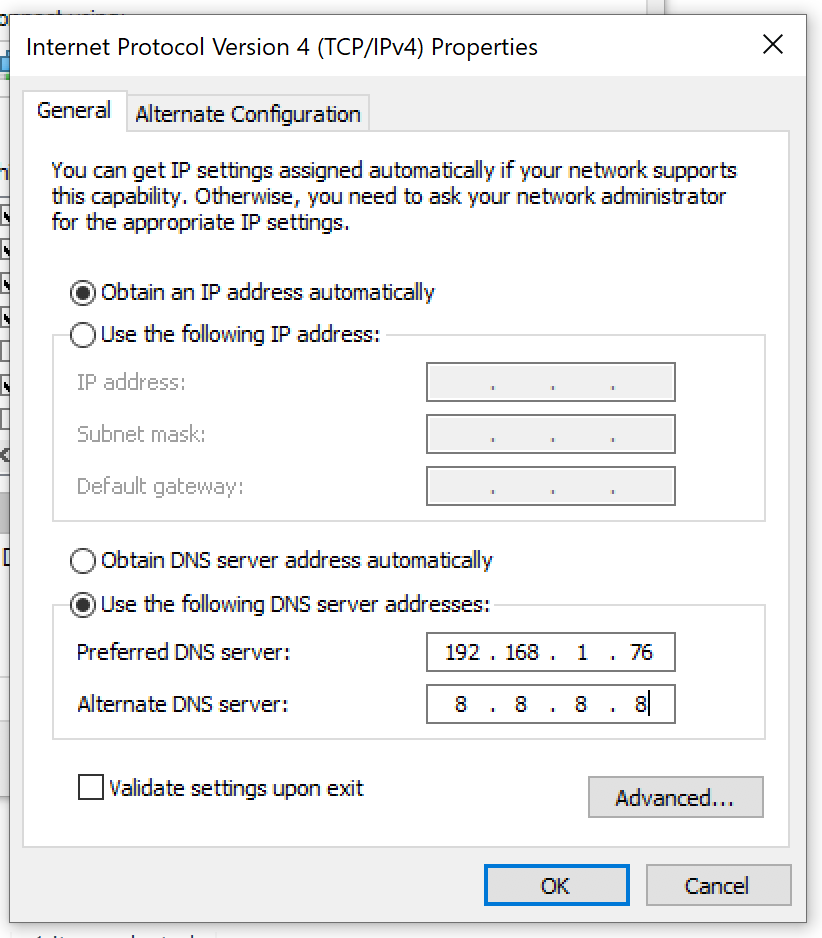Open the Advanced settings button
This screenshot has height=938, width=822.
click(675, 798)
